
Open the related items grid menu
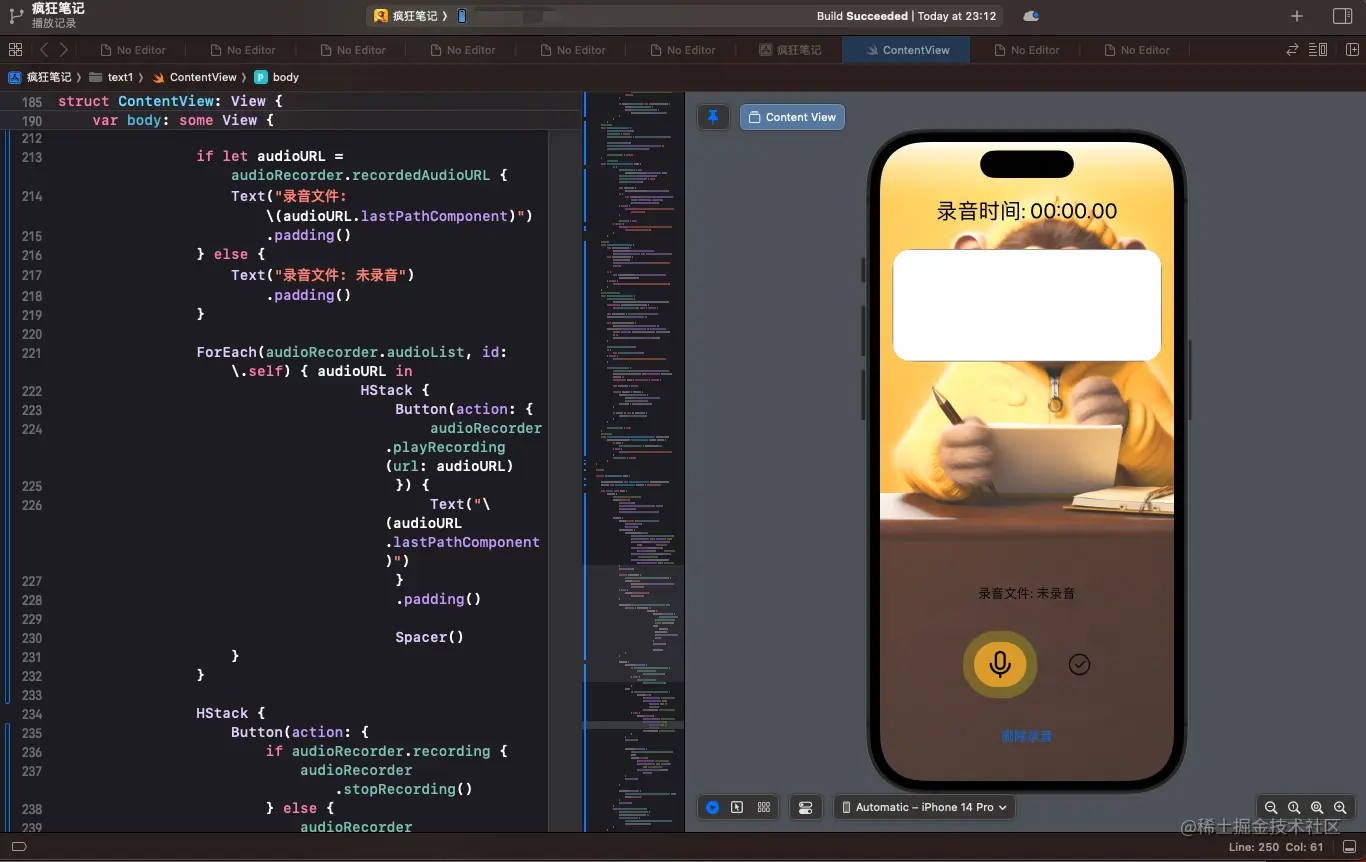click(x=15, y=49)
